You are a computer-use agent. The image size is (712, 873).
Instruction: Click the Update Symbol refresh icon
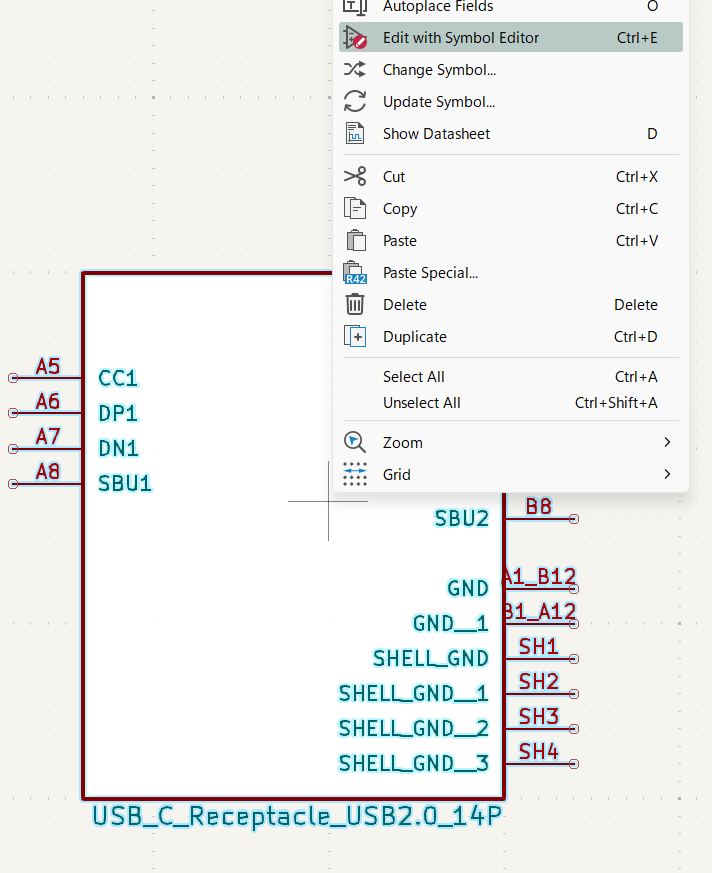point(355,102)
